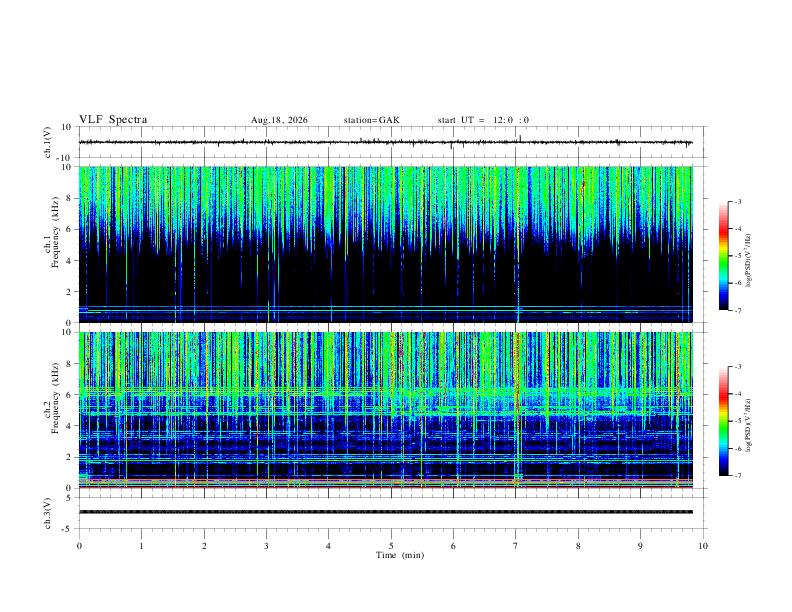Viewport: 792px width, 612px height.
Task: Click the ch.3 voltage trace band
Action: click(x=385, y=512)
